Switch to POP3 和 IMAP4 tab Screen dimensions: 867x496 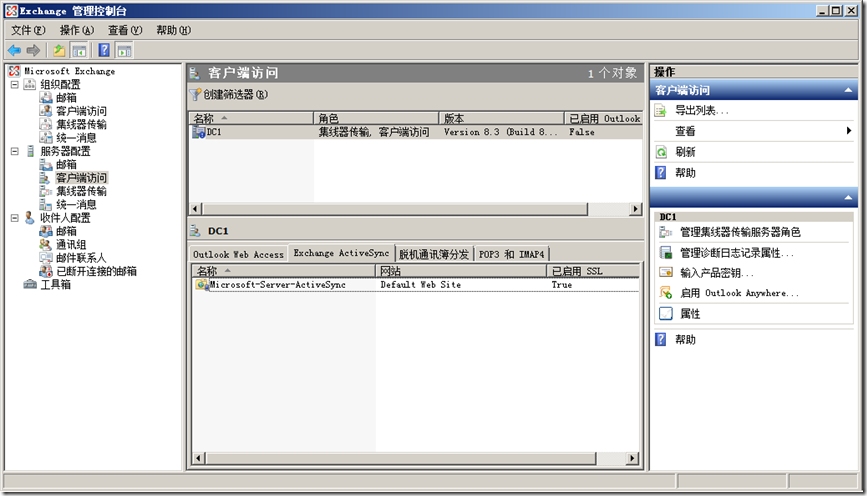pyautogui.click(x=511, y=254)
